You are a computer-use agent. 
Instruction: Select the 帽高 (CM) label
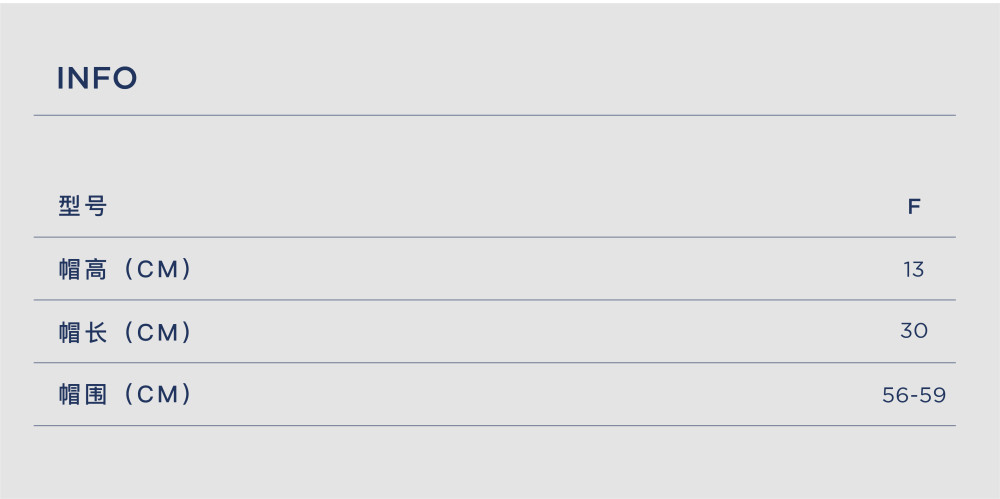(x=125, y=269)
